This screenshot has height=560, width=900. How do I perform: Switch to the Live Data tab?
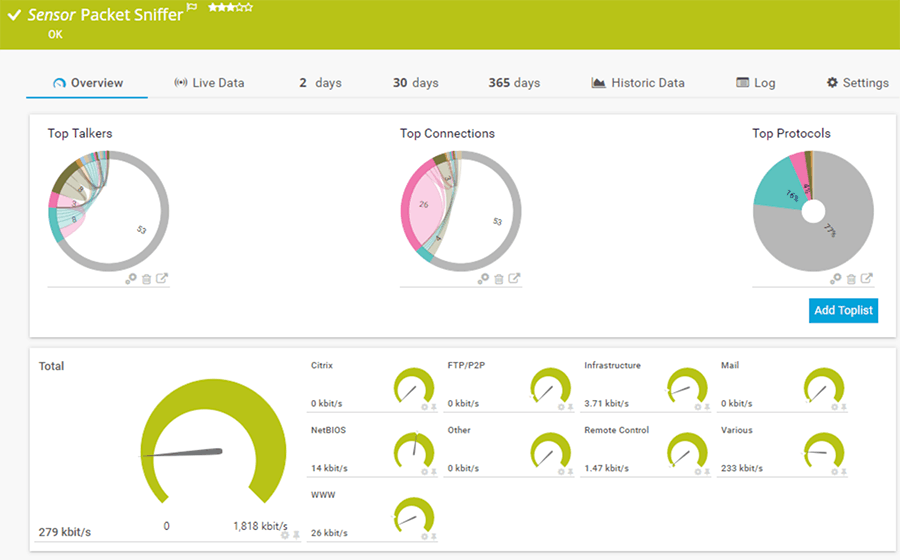coord(210,83)
